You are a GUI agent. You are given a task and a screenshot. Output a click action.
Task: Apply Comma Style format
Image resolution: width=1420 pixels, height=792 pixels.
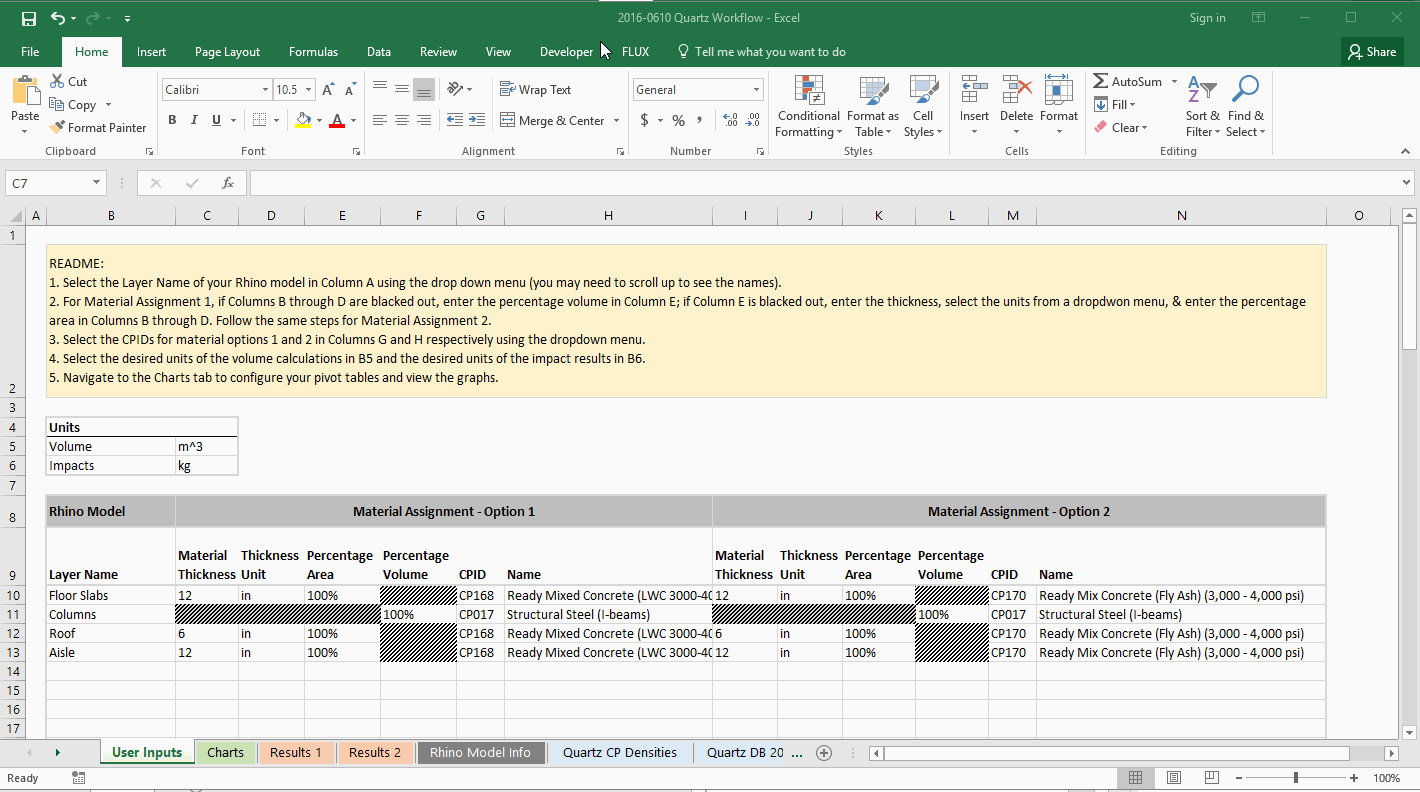tap(699, 120)
